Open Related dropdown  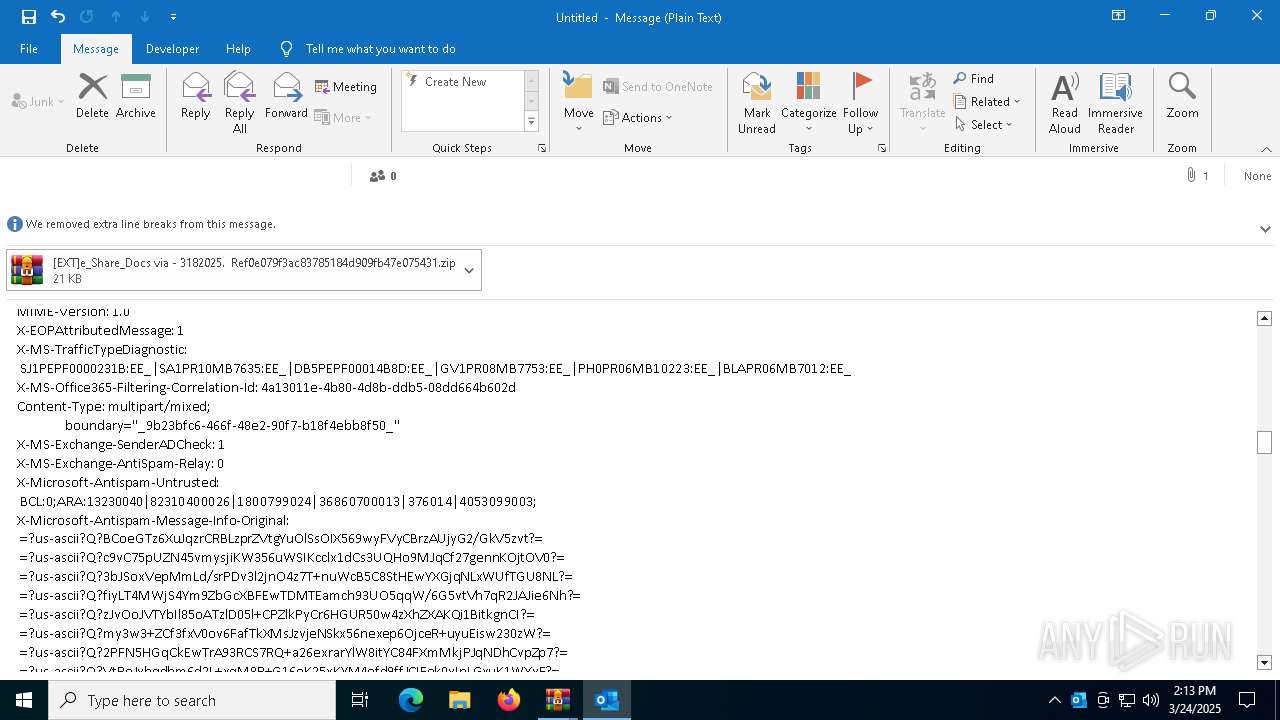coord(987,102)
